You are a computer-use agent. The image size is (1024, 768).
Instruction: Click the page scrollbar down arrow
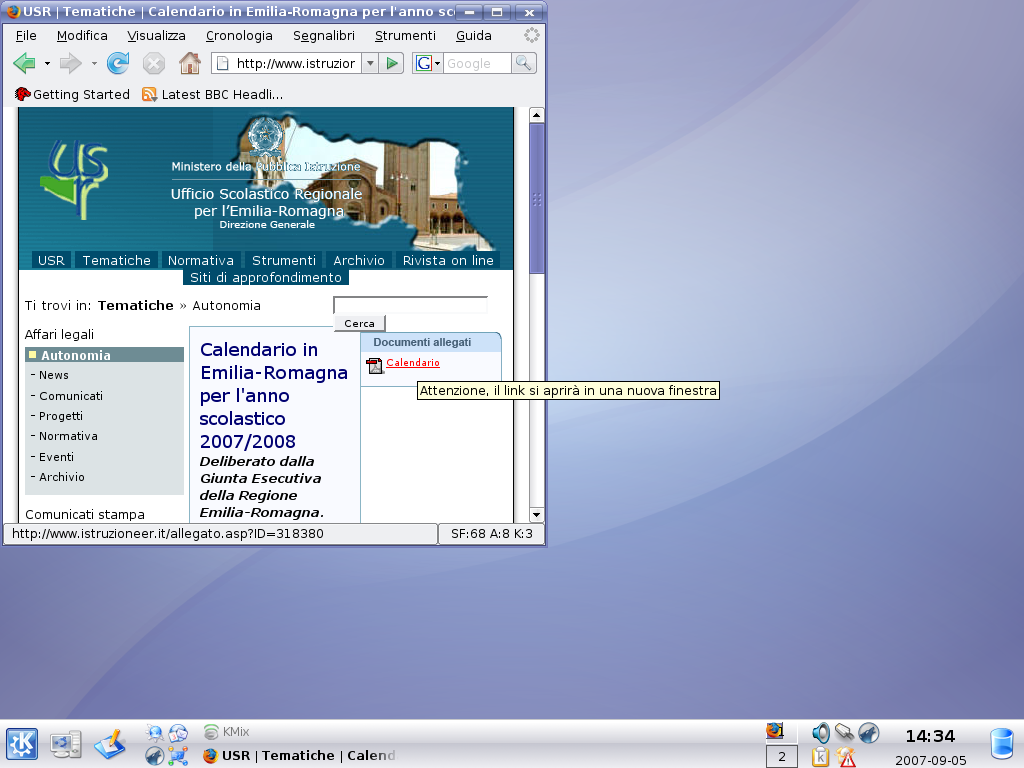pyautogui.click(x=537, y=514)
